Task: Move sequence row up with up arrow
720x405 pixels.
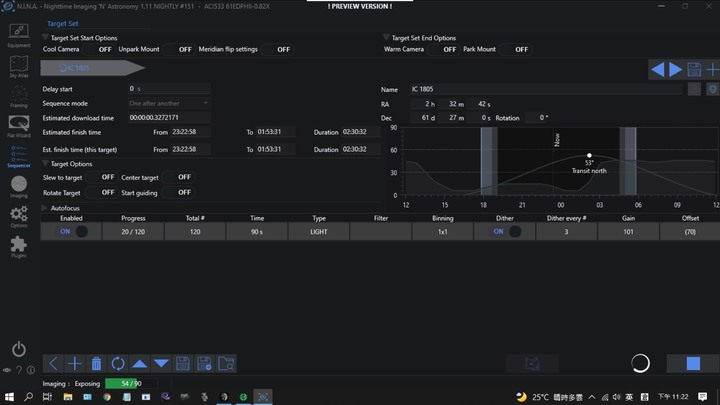Action: [140, 364]
